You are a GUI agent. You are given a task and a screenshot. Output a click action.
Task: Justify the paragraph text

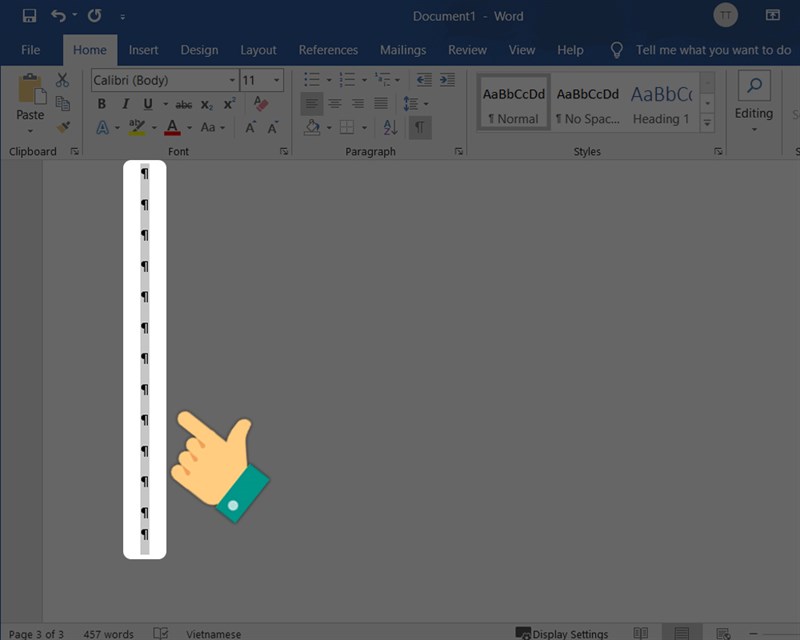pyautogui.click(x=381, y=104)
